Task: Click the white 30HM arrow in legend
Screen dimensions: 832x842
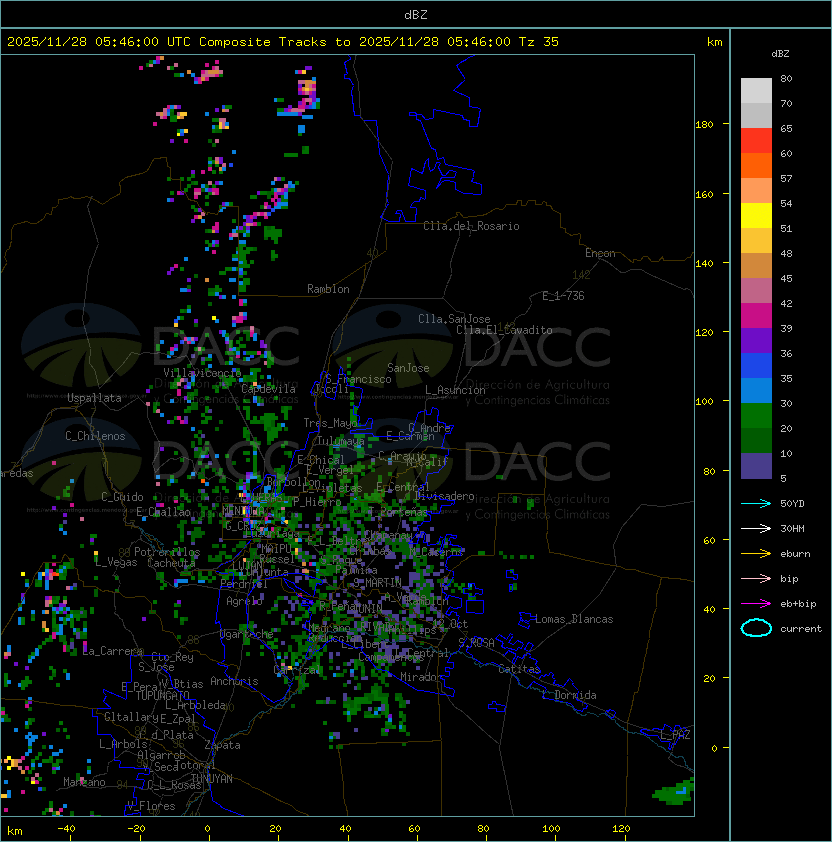Action: (x=756, y=528)
